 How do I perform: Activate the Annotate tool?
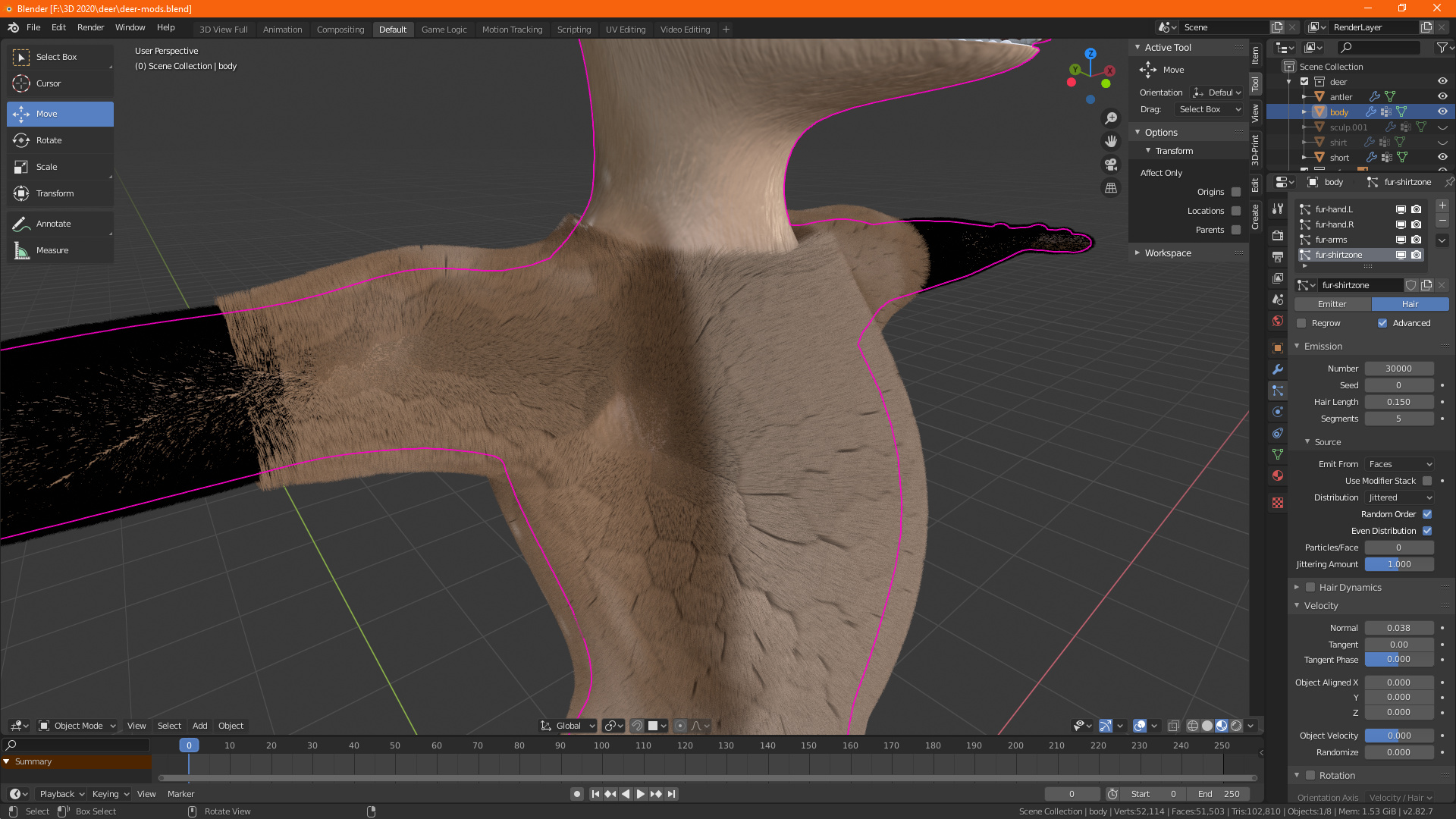60,224
